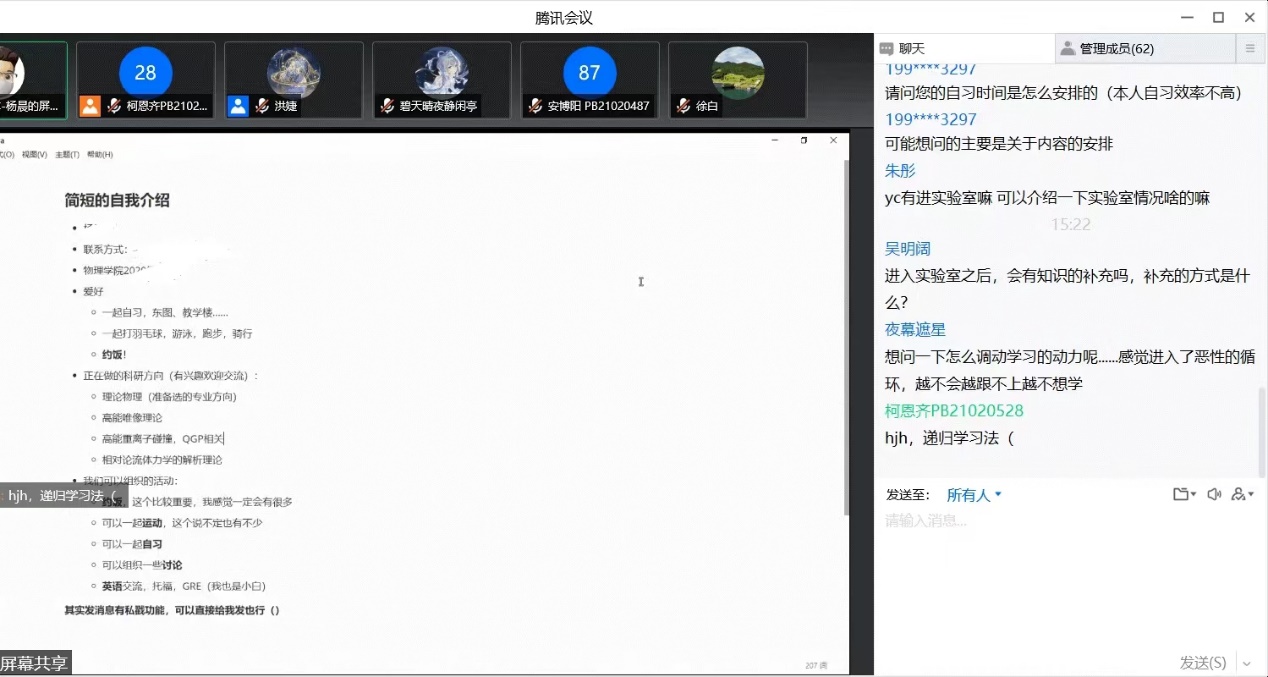
Task: Click the line 高能重离子碰撞，QGP相关
Action: click(x=164, y=438)
